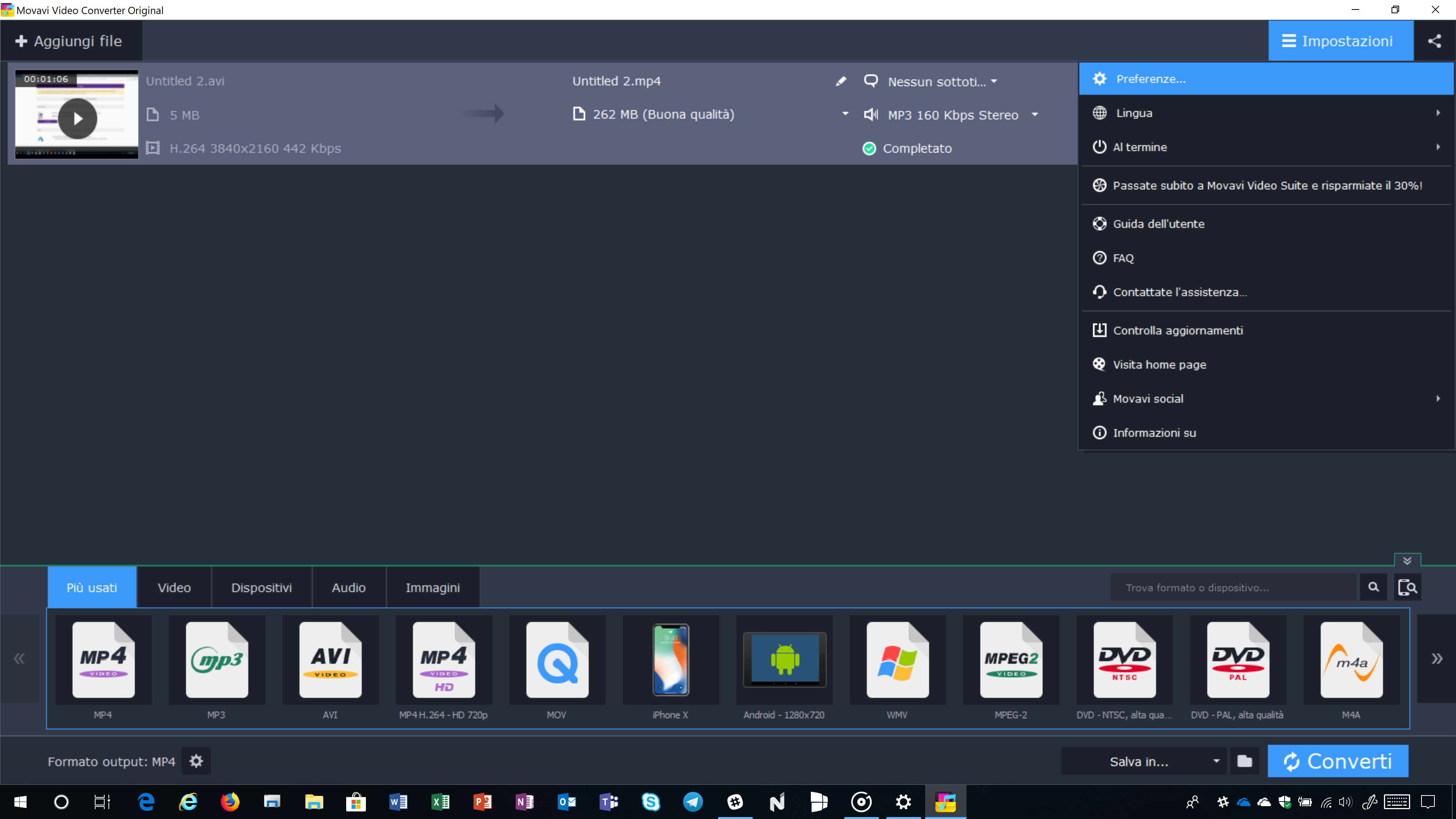Switch to the Immagini tab
This screenshot has width=1456, height=819.
tap(432, 587)
